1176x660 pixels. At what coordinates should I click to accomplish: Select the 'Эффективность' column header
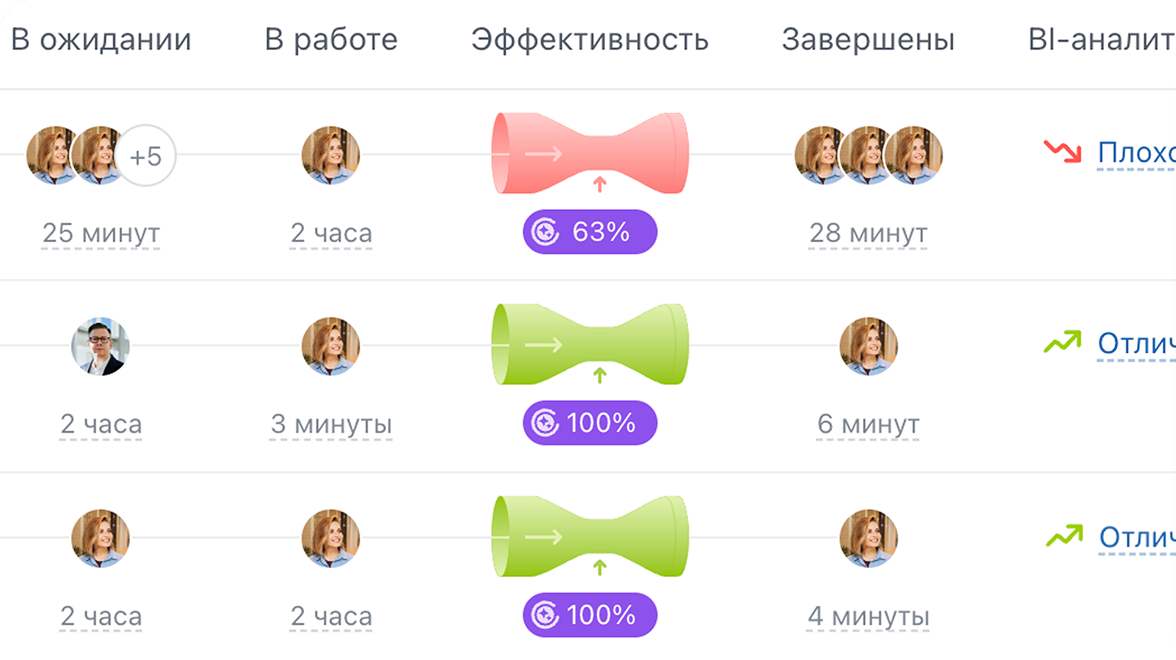(x=590, y=40)
